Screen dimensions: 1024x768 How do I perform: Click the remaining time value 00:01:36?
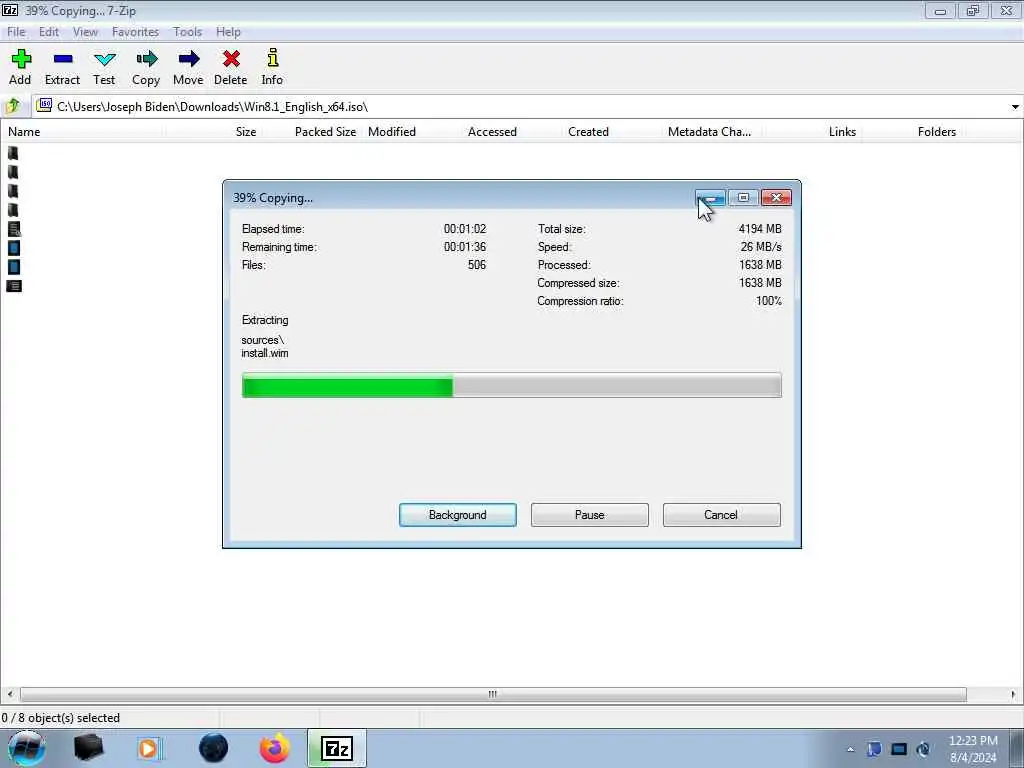point(465,247)
